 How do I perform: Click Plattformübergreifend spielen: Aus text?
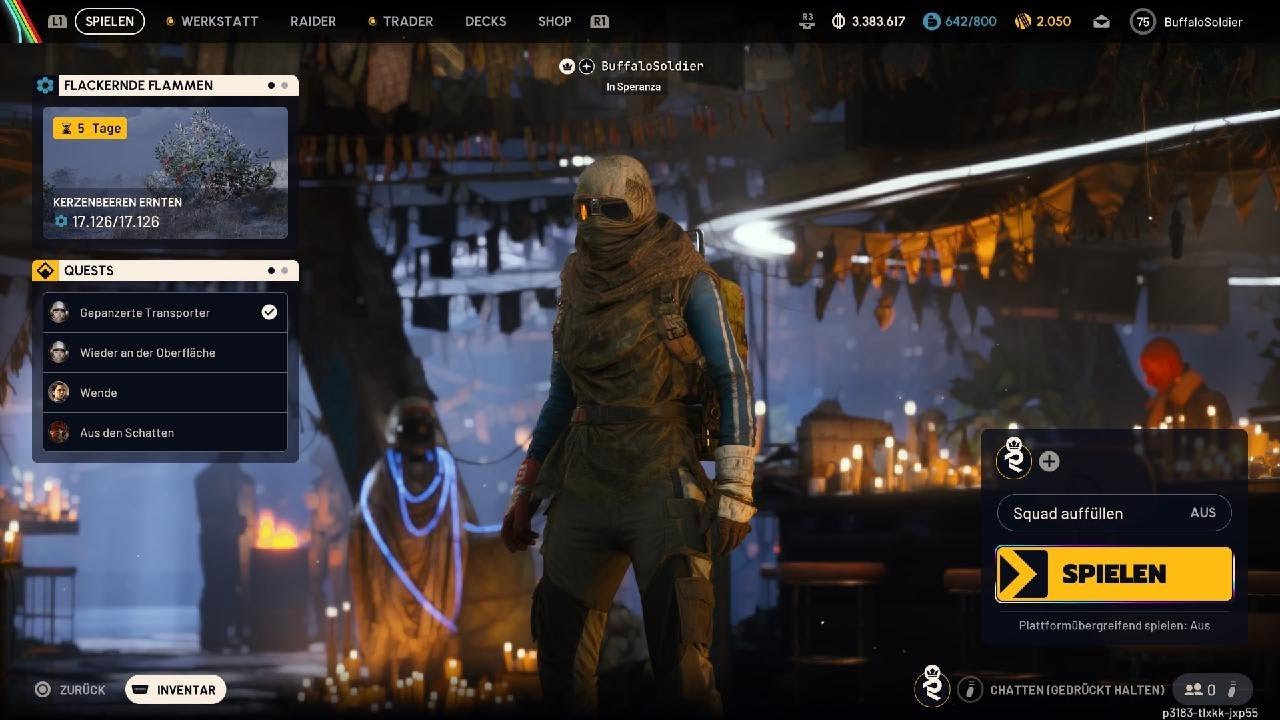click(1114, 625)
